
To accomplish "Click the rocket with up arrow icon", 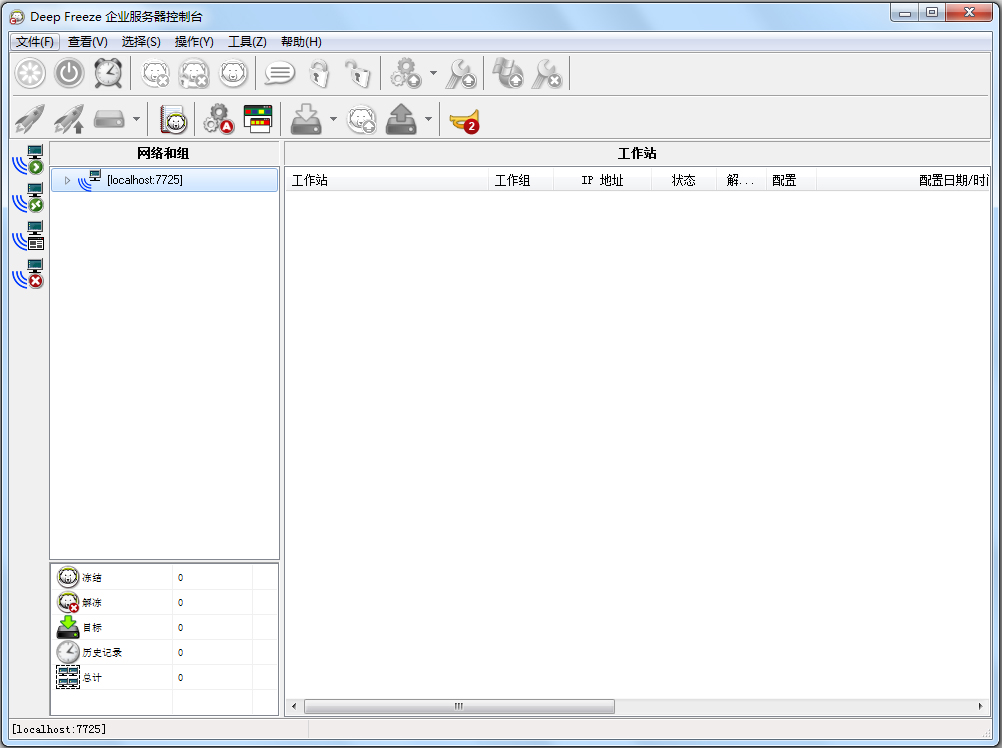I will point(69,119).
